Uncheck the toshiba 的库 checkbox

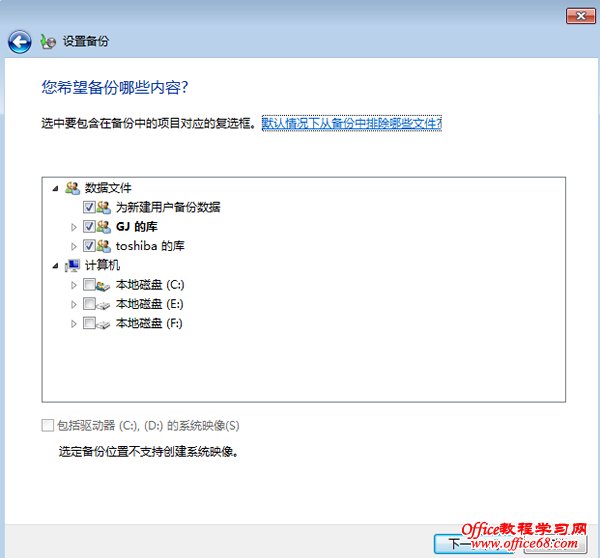tap(89, 246)
